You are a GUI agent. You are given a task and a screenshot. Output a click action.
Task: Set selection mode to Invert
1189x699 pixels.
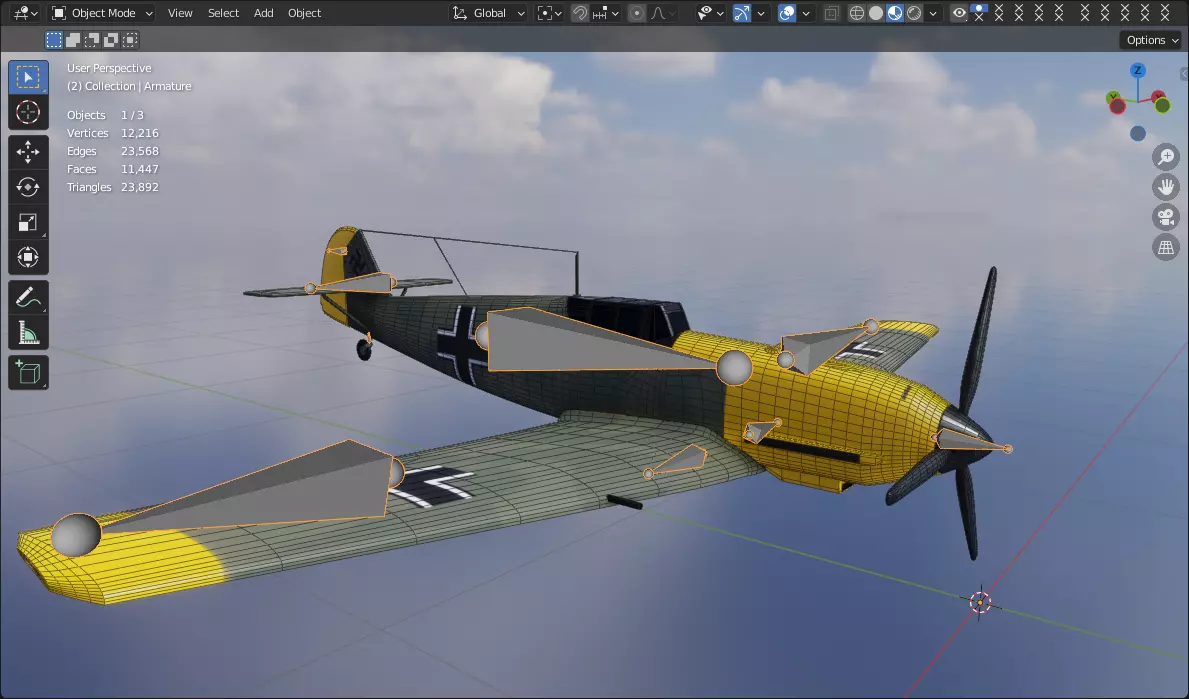pos(111,40)
